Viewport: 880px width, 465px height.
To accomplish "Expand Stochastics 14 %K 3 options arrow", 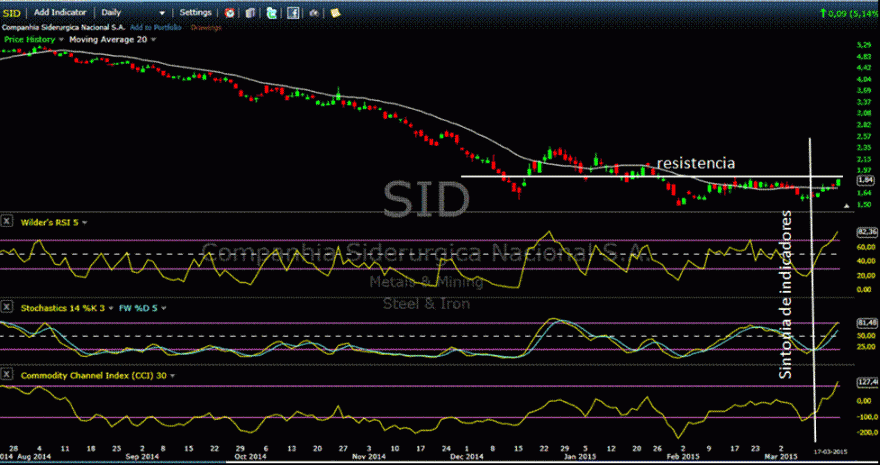I will [x=111, y=308].
